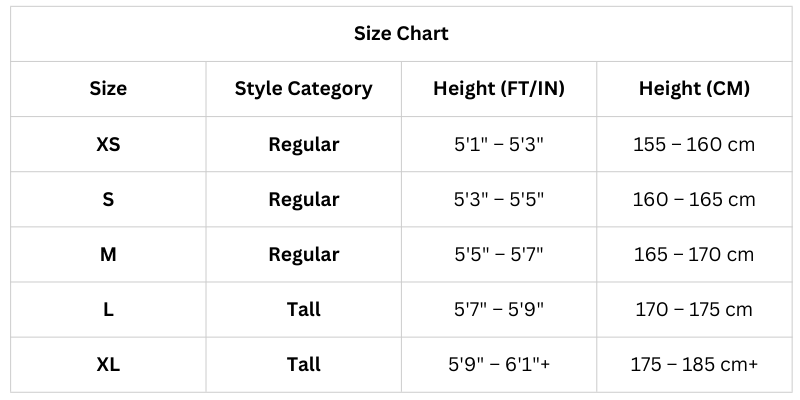Click the XS size cell
Screen dimensions: 800x400
coord(108,144)
